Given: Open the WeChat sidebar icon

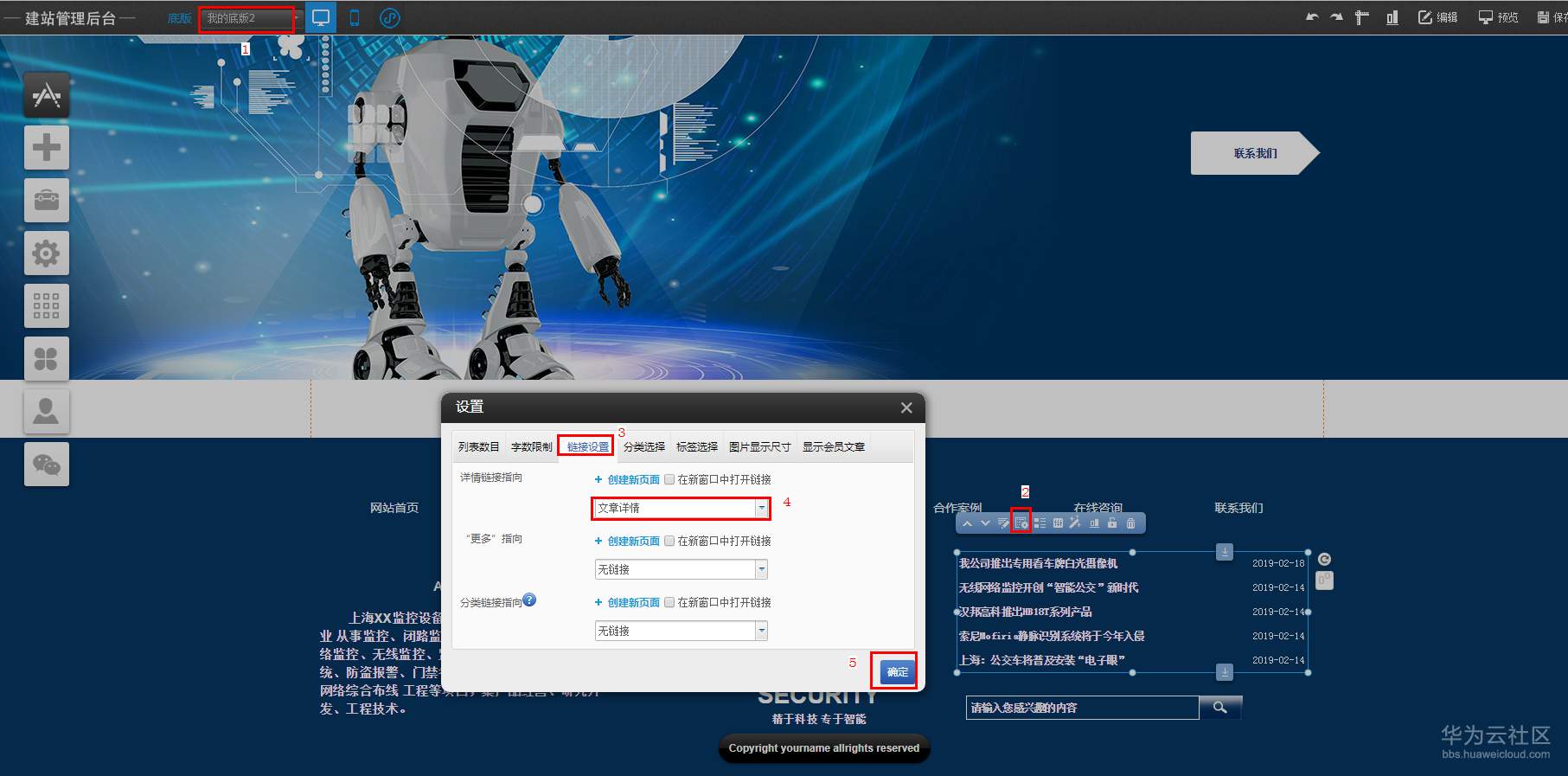Looking at the screenshot, I should (x=47, y=465).
